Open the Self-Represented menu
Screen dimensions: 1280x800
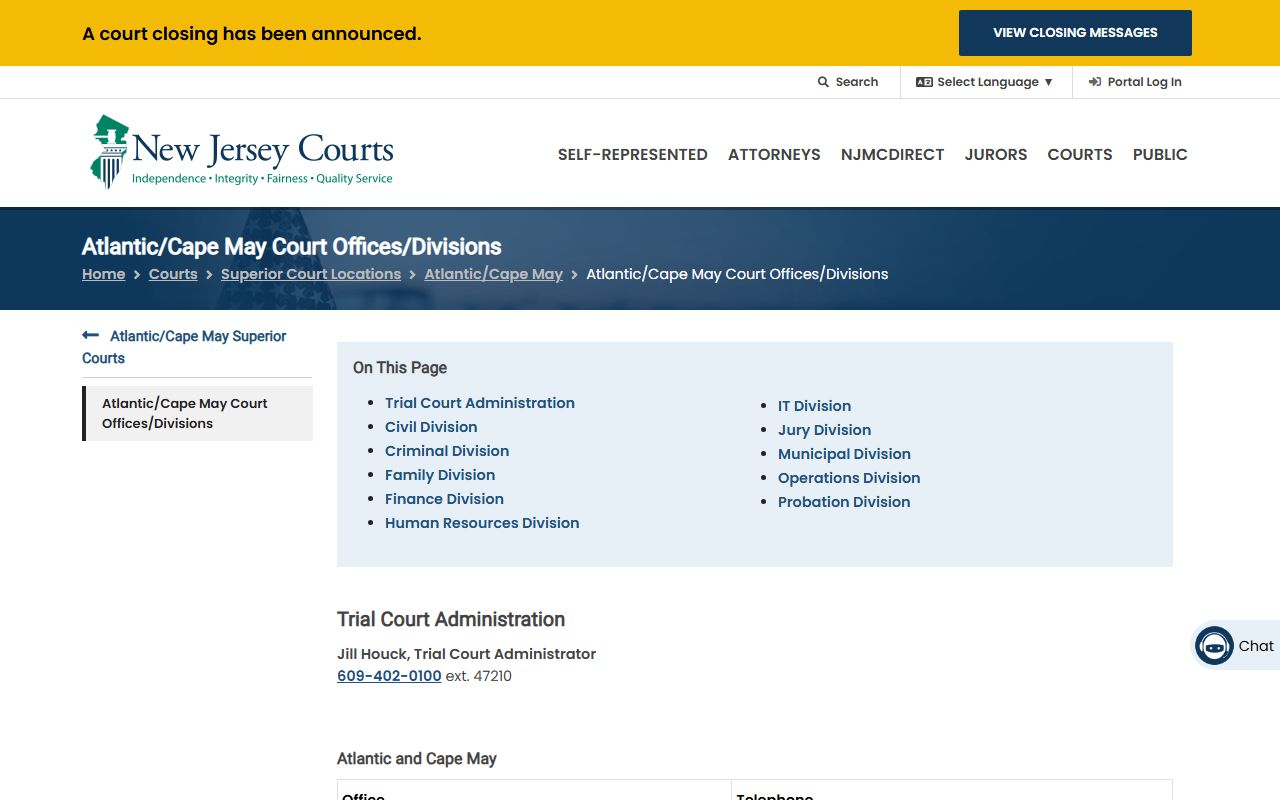tap(633, 154)
